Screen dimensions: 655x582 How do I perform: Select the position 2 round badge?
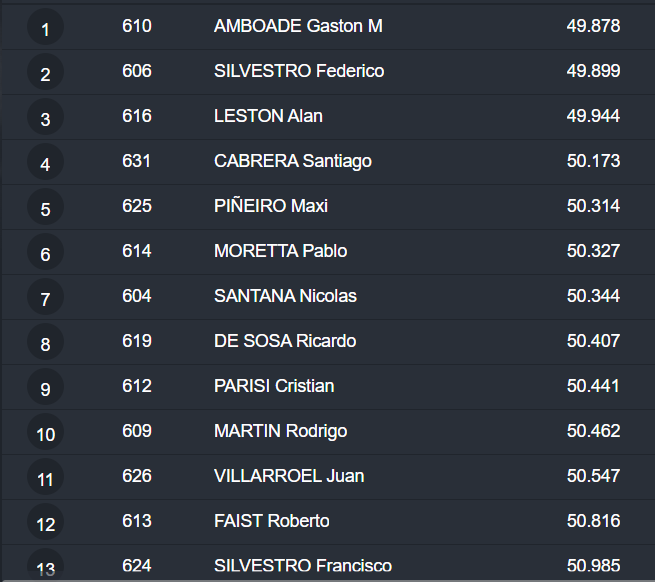[45, 74]
